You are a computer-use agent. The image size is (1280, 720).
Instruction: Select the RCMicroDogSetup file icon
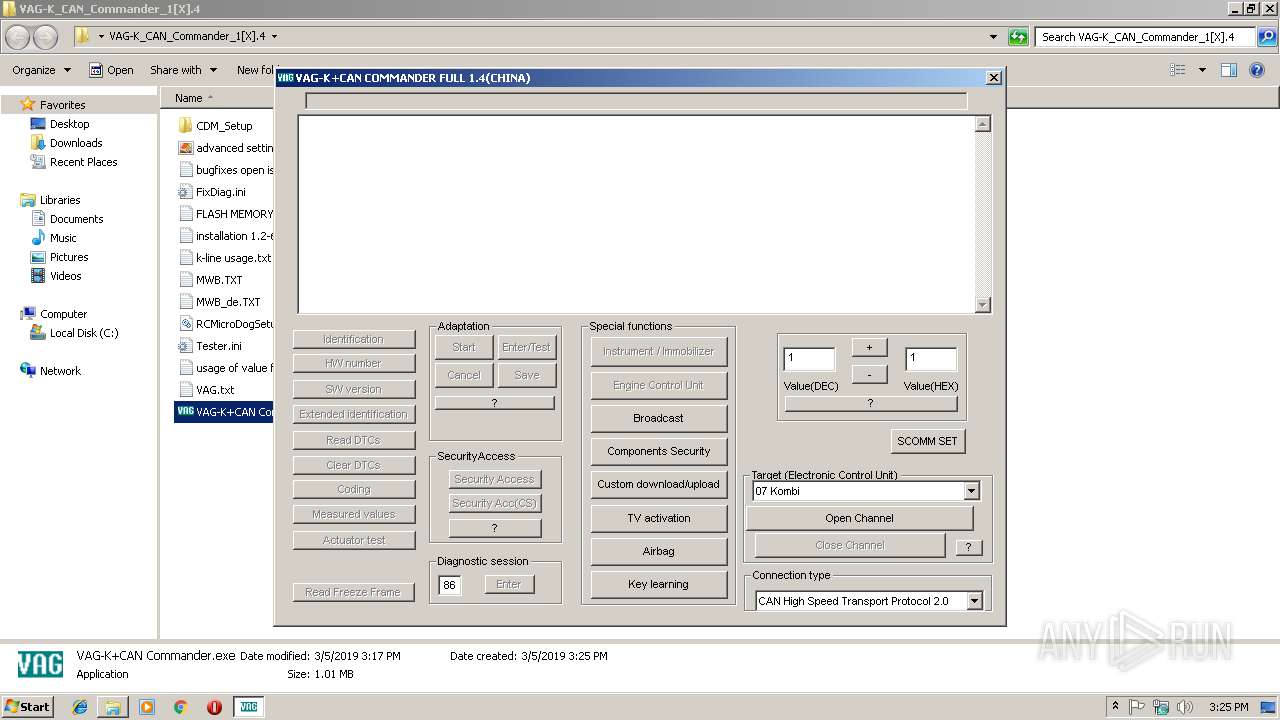(185, 324)
